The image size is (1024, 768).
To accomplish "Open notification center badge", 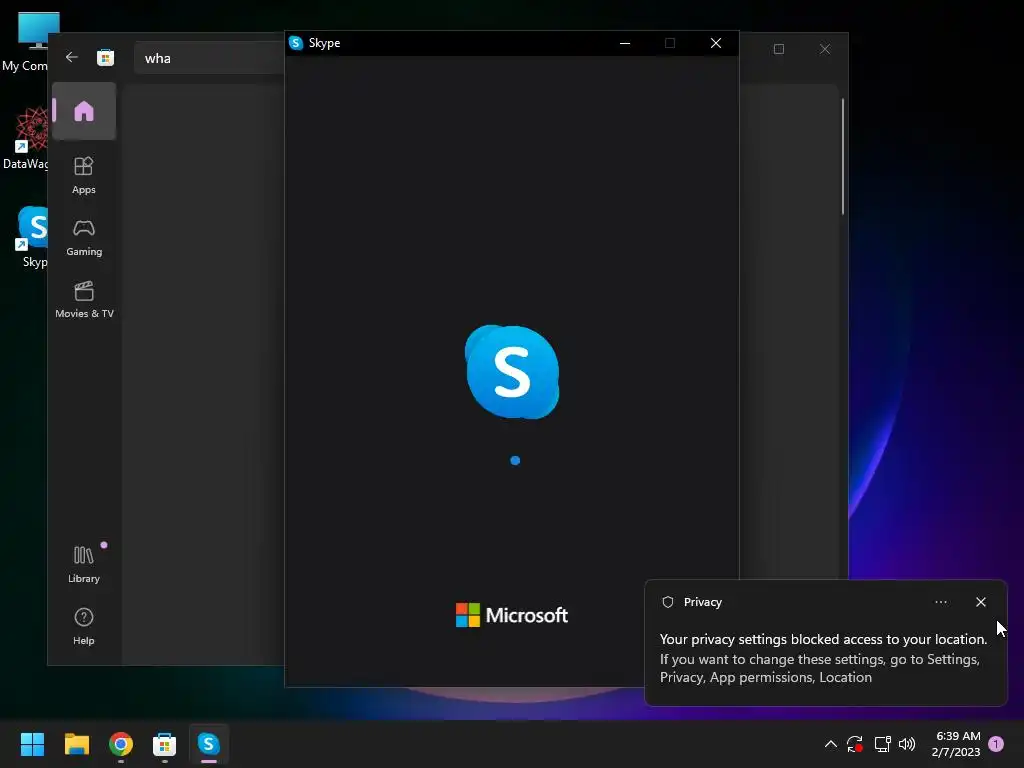I will pyautogui.click(x=996, y=744).
